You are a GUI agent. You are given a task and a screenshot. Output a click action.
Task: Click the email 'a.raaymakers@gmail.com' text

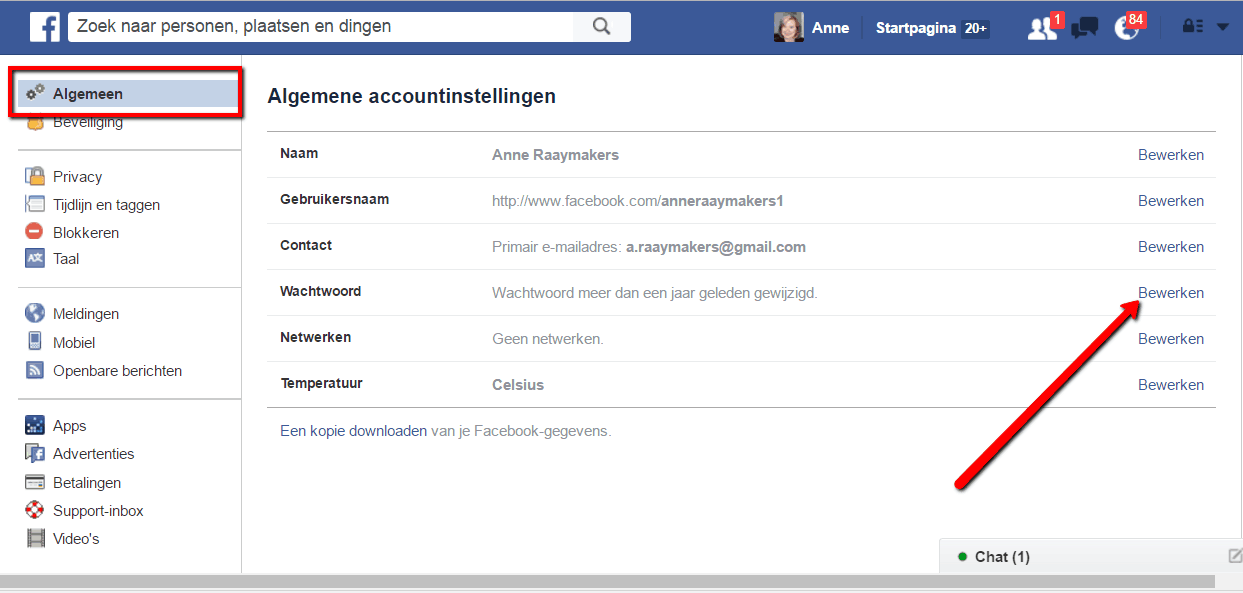(716, 247)
